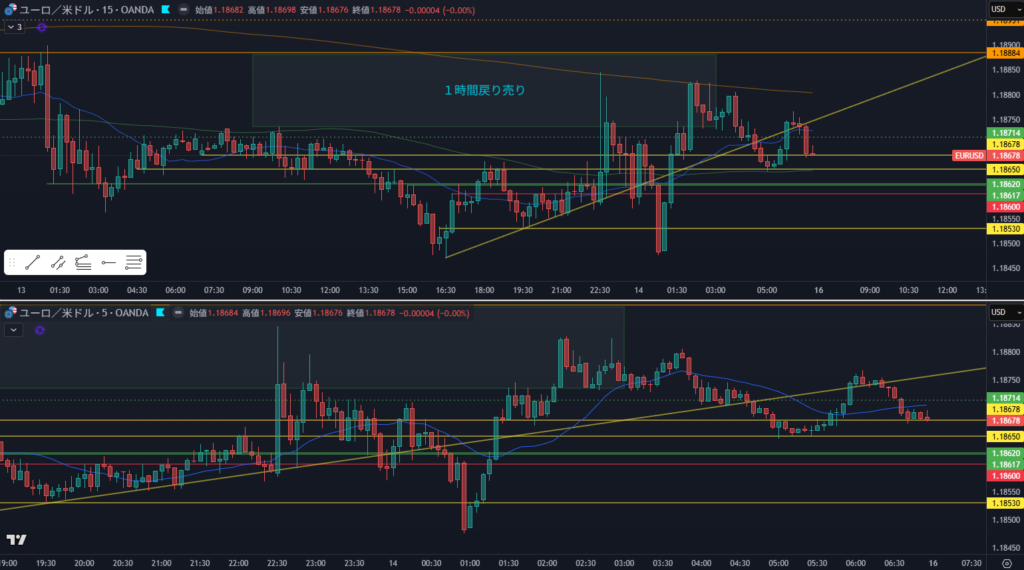Click the yellow 1.18530 price label in upper chart

[1003, 229]
